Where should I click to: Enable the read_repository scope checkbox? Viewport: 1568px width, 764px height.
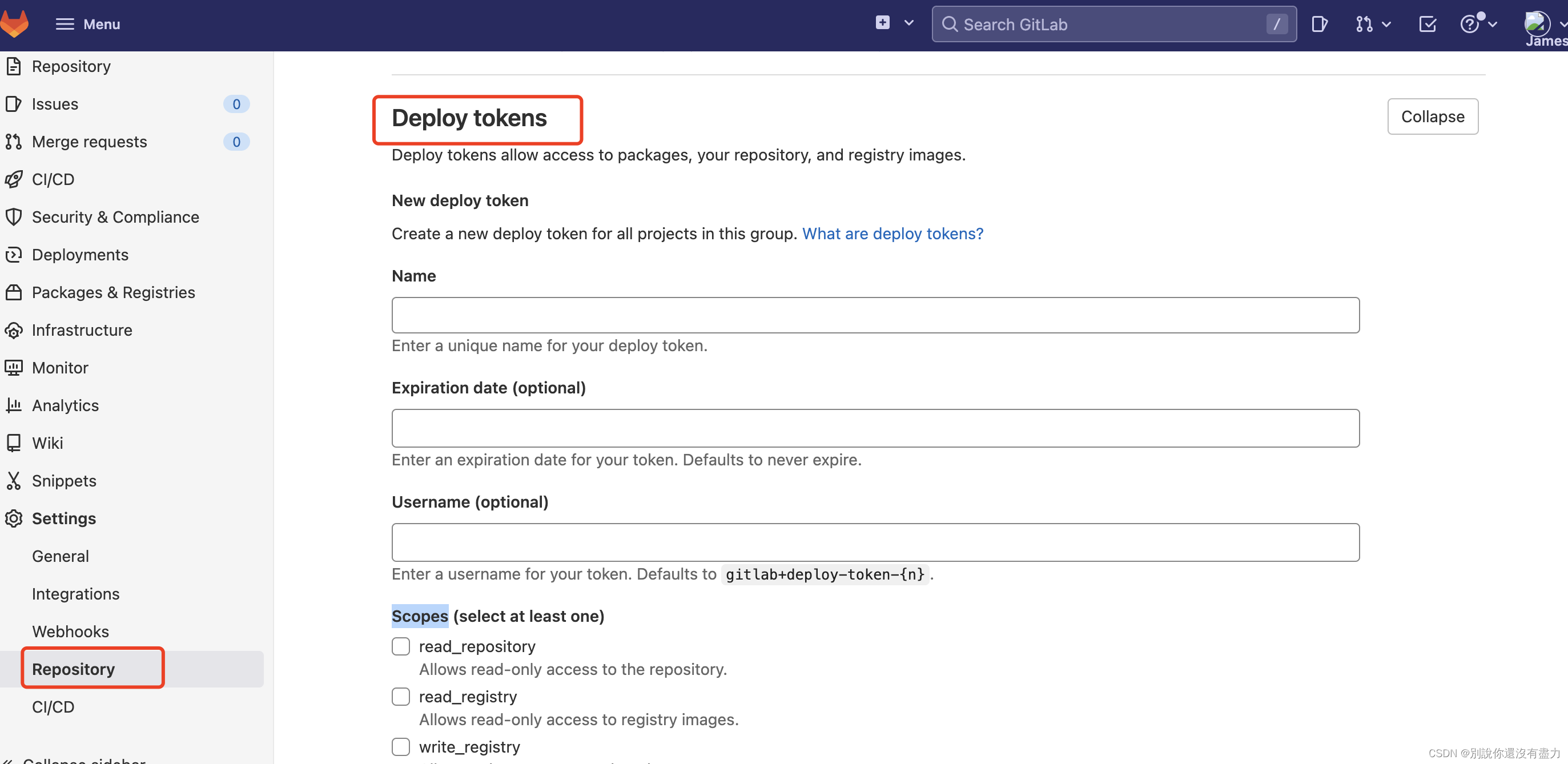pos(400,646)
